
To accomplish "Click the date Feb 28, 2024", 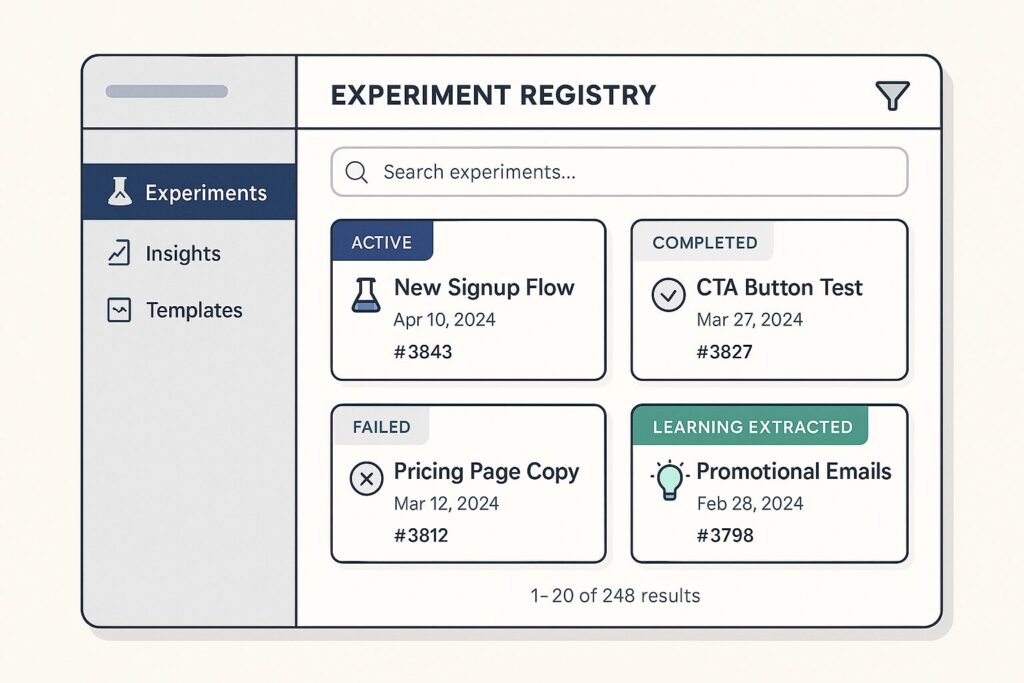I will pos(750,503).
